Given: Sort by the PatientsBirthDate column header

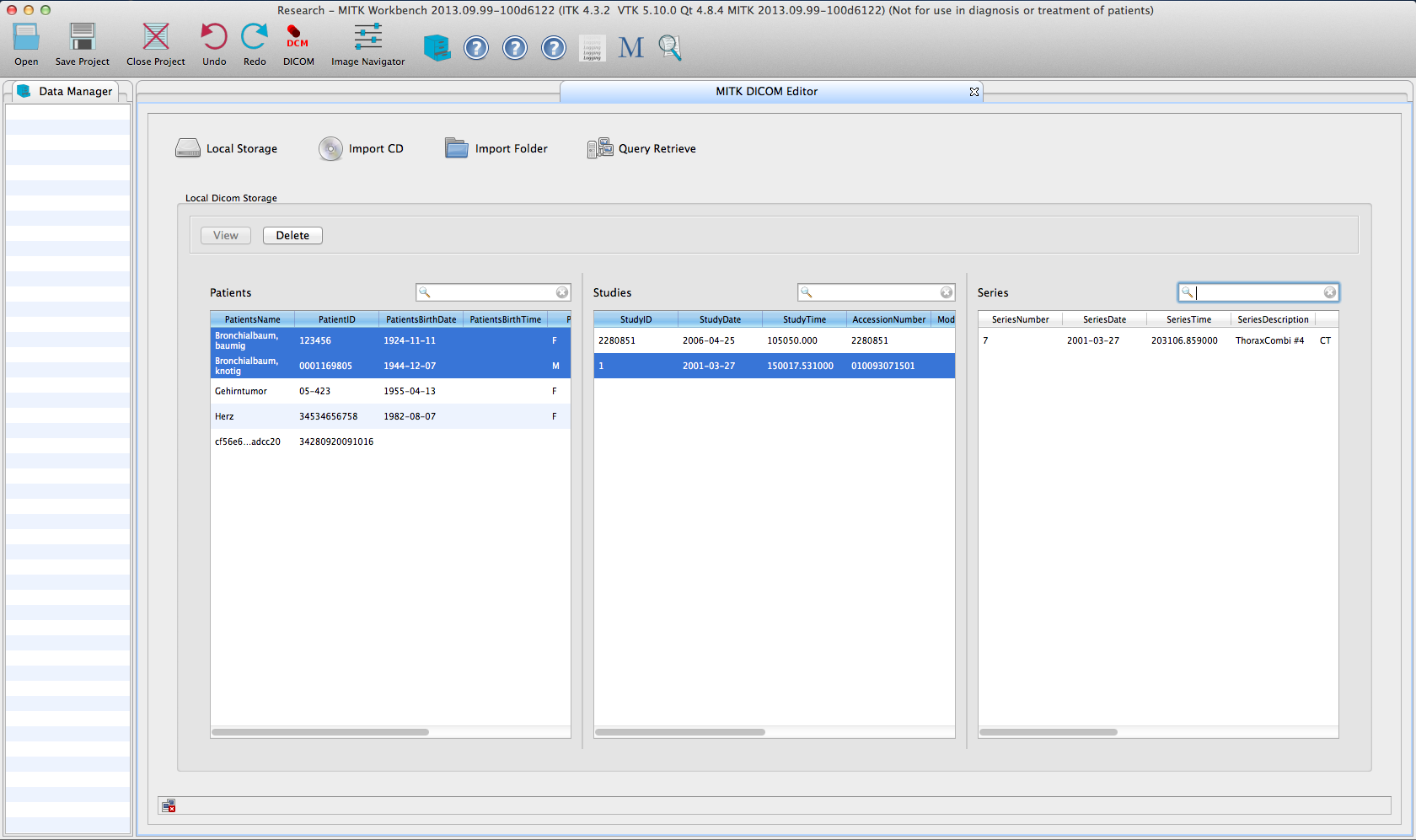Looking at the screenshot, I should pos(421,319).
